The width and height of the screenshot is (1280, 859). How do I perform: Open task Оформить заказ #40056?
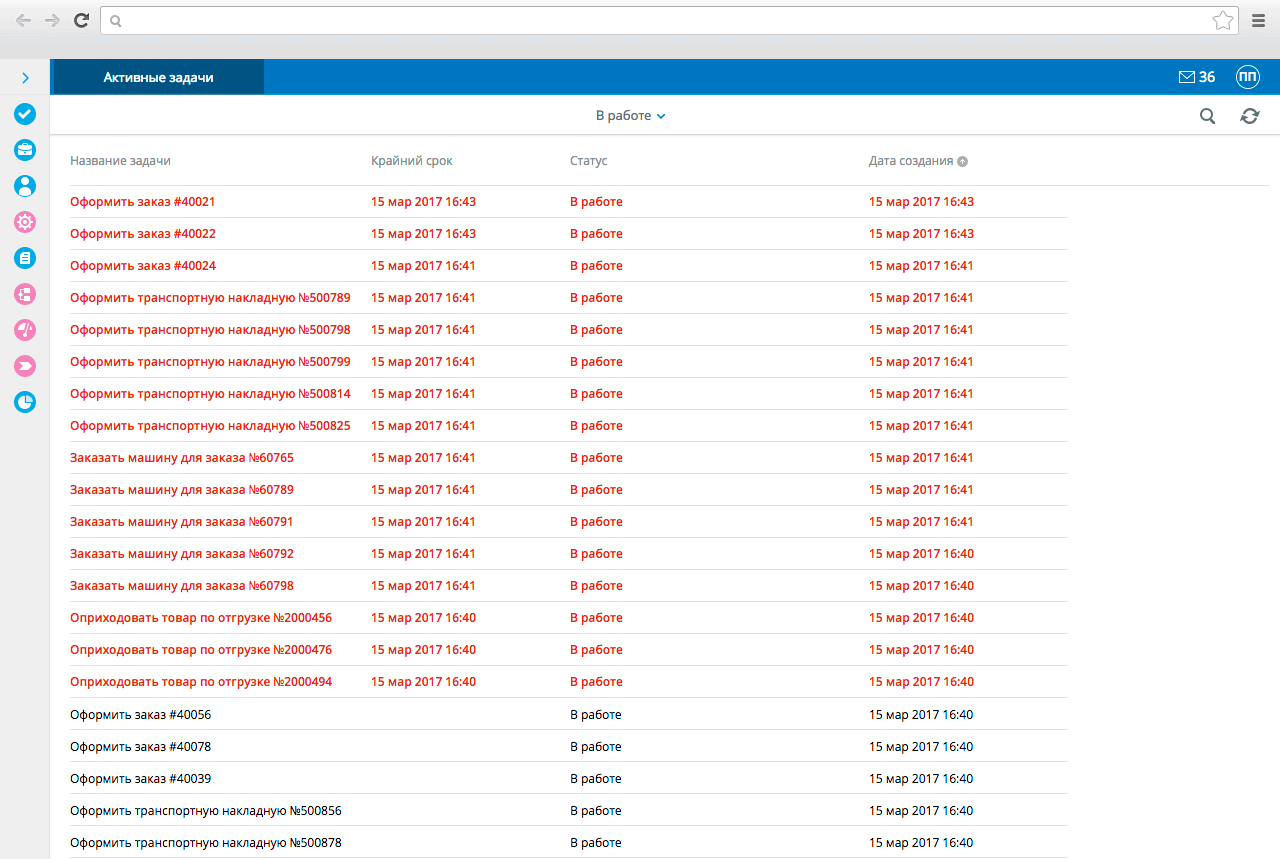point(140,715)
